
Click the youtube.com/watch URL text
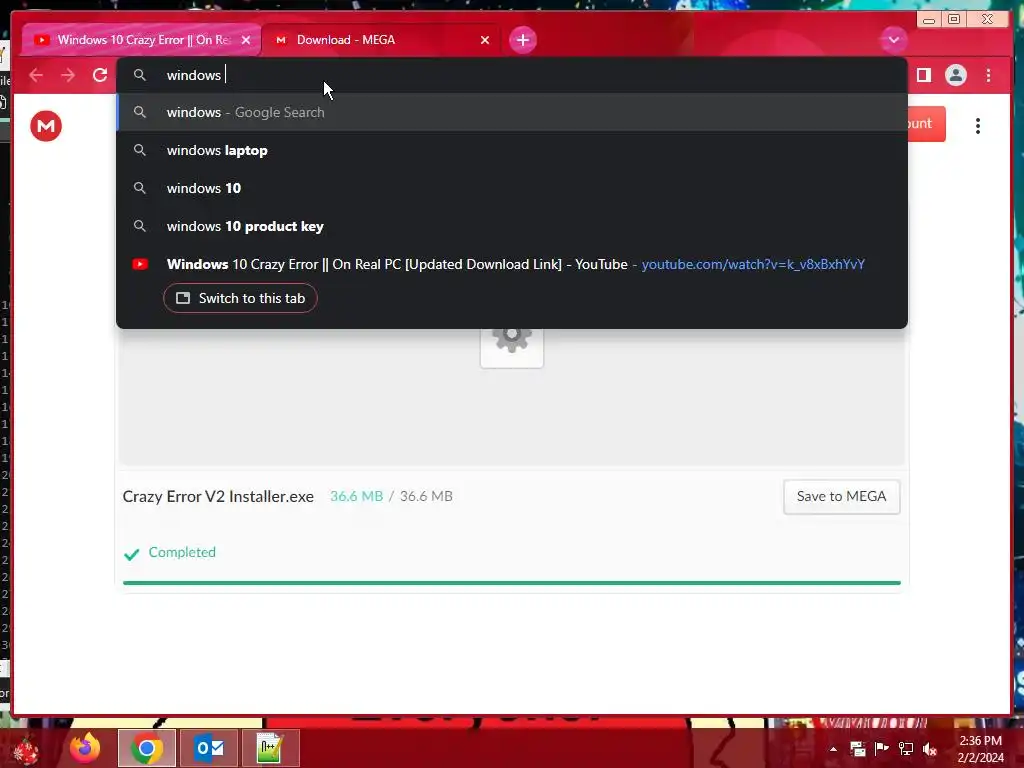click(753, 264)
